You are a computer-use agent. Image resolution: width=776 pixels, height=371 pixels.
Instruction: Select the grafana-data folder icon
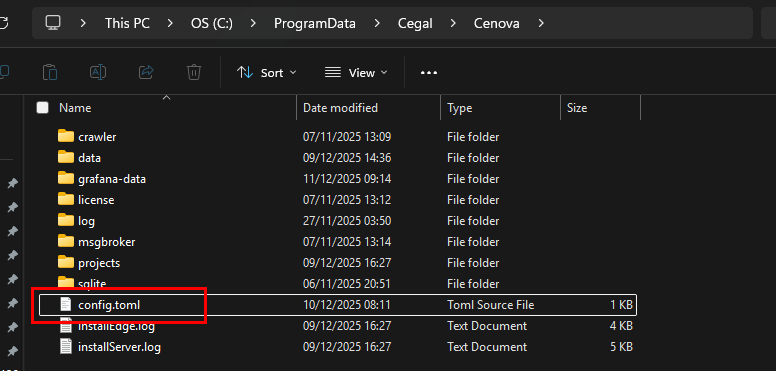(x=66, y=178)
